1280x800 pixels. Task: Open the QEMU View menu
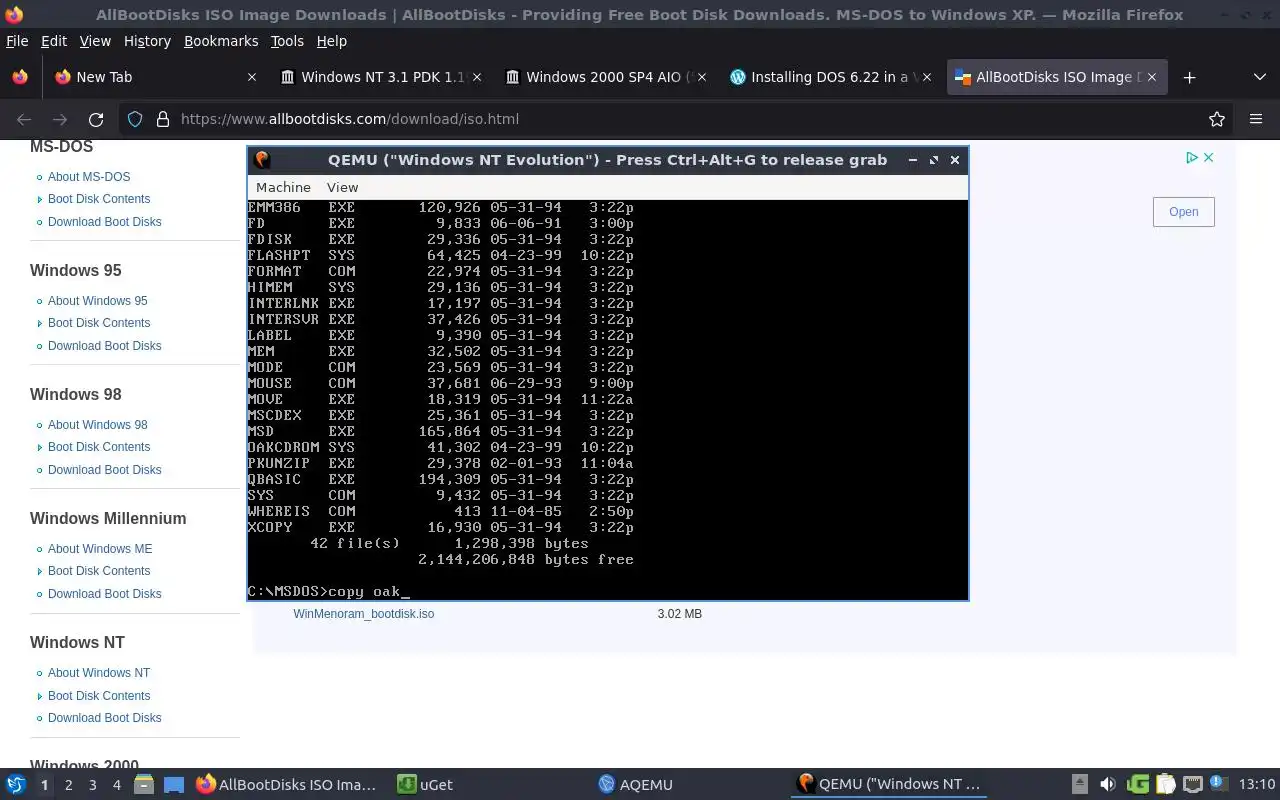(x=342, y=187)
